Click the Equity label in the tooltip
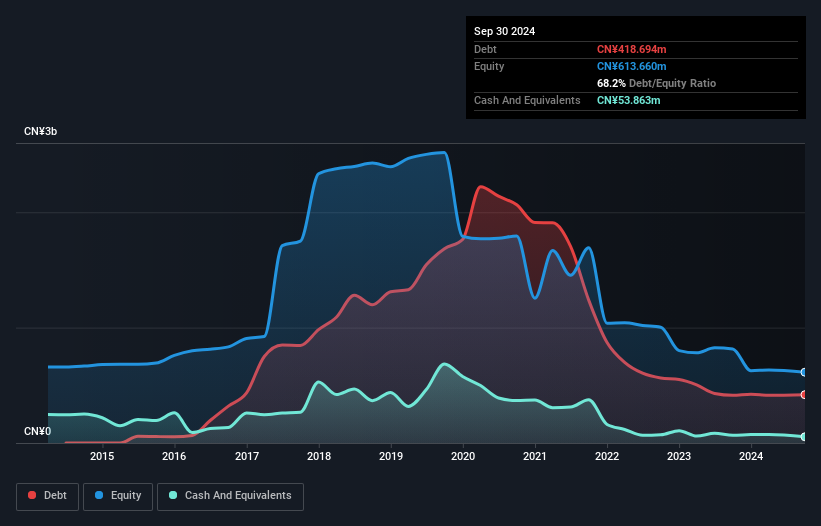 489,66
